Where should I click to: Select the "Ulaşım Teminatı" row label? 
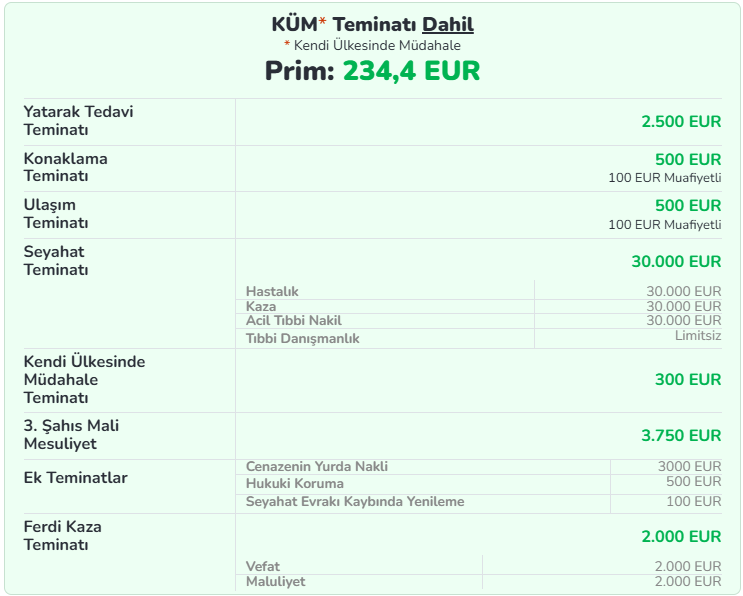pyautogui.click(x=56, y=214)
